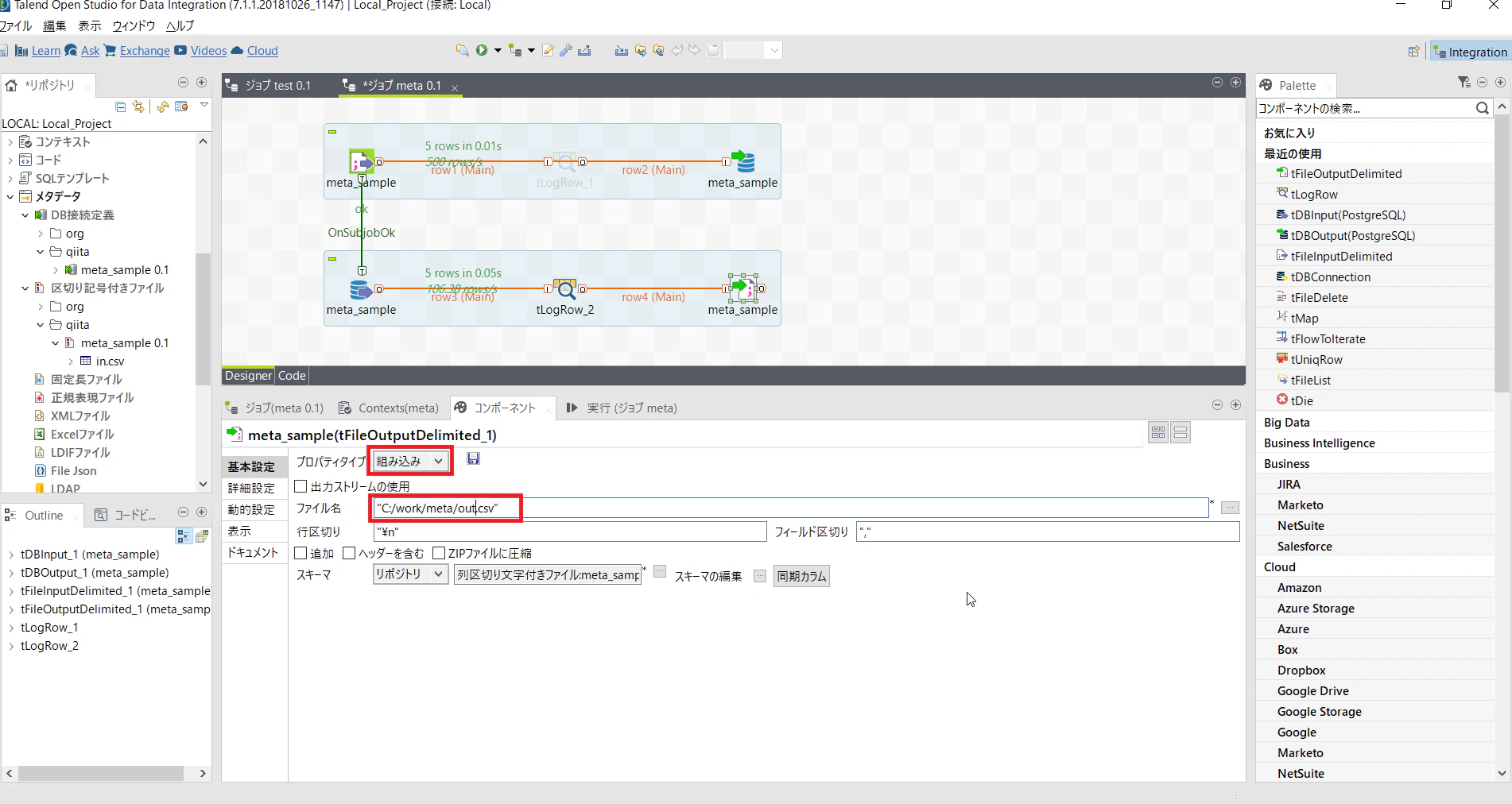Screen dimensions: 1512x804
Task: Click the ファイル名 input field
Action: point(791,508)
